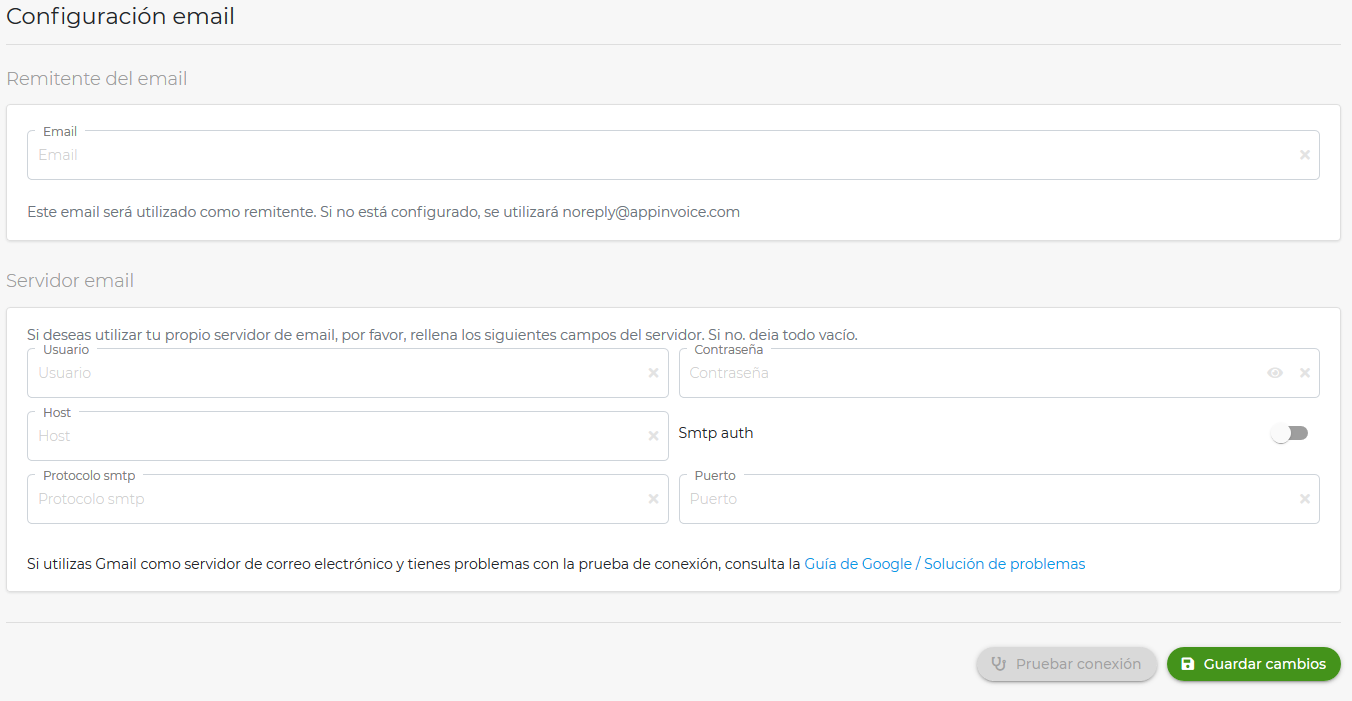Open the Guía de Google troubleshooting link
This screenshot has width=1352, height=701.
point(944,564)
